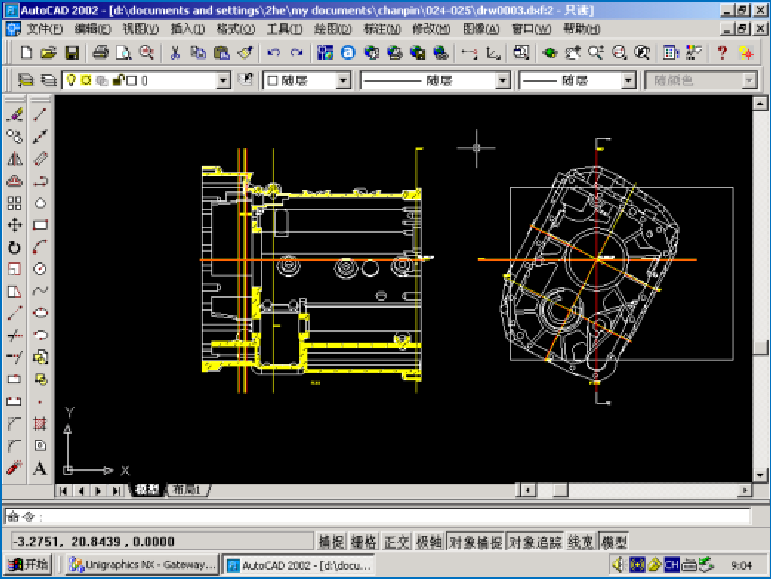Select the Erase tool in Modify toolbar
This screenshot has width=771, height=579.
(x=15, y=115)
